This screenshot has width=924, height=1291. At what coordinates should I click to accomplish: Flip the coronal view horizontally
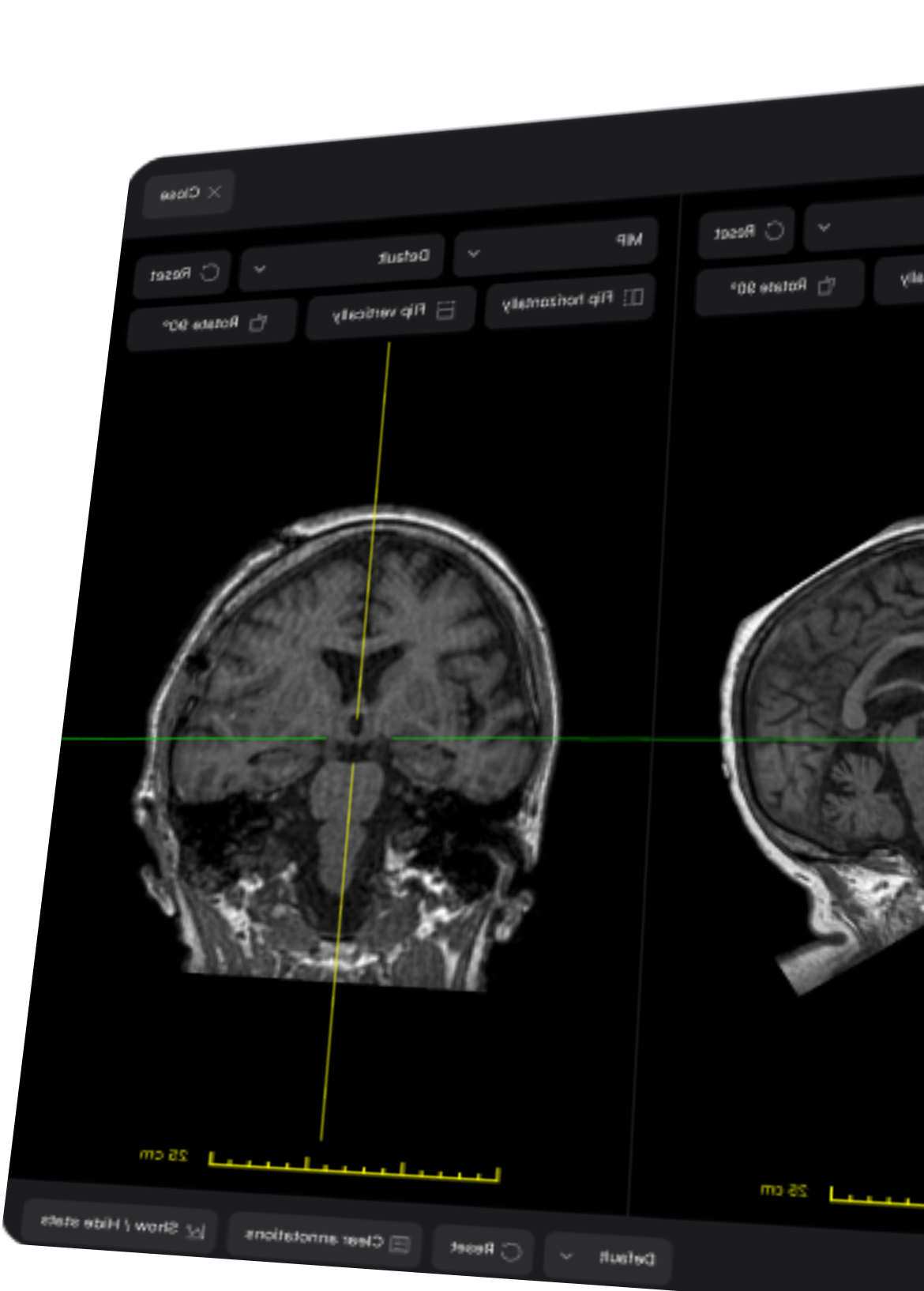(x=570, y=299)
